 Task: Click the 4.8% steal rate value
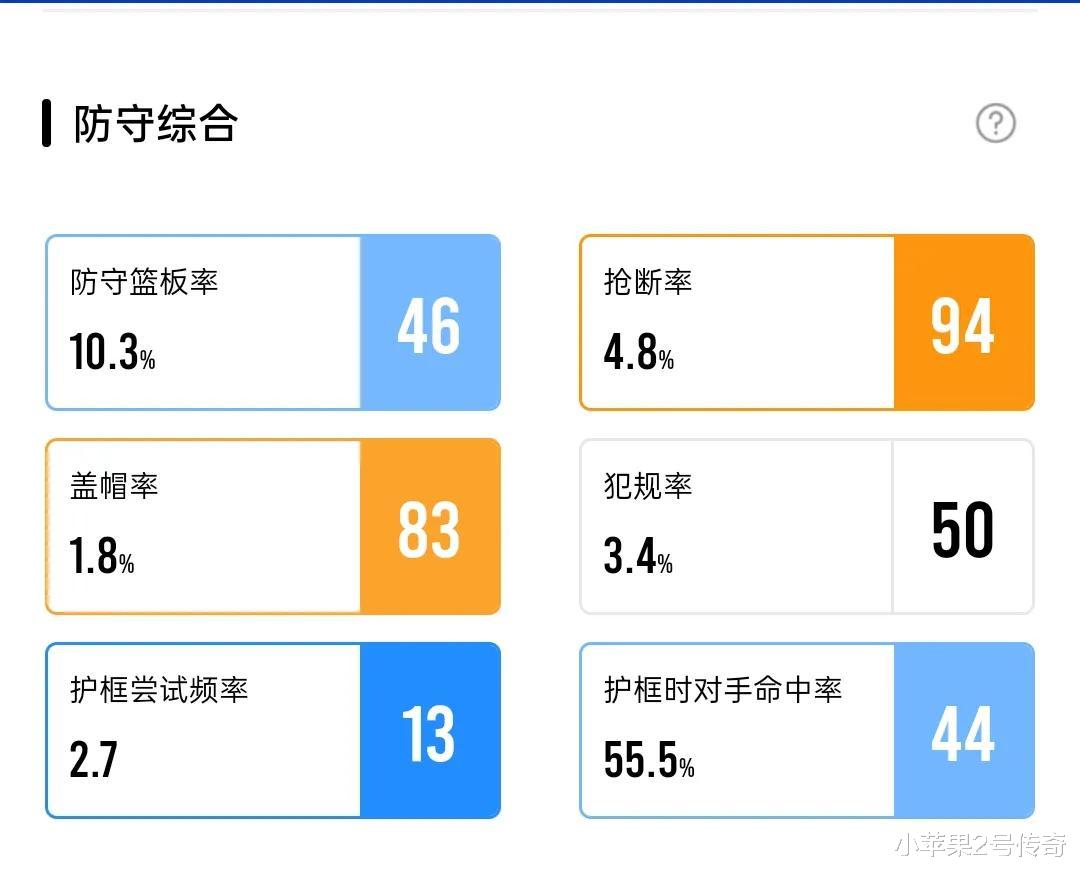pyautogui.click(x=638, y=352)
